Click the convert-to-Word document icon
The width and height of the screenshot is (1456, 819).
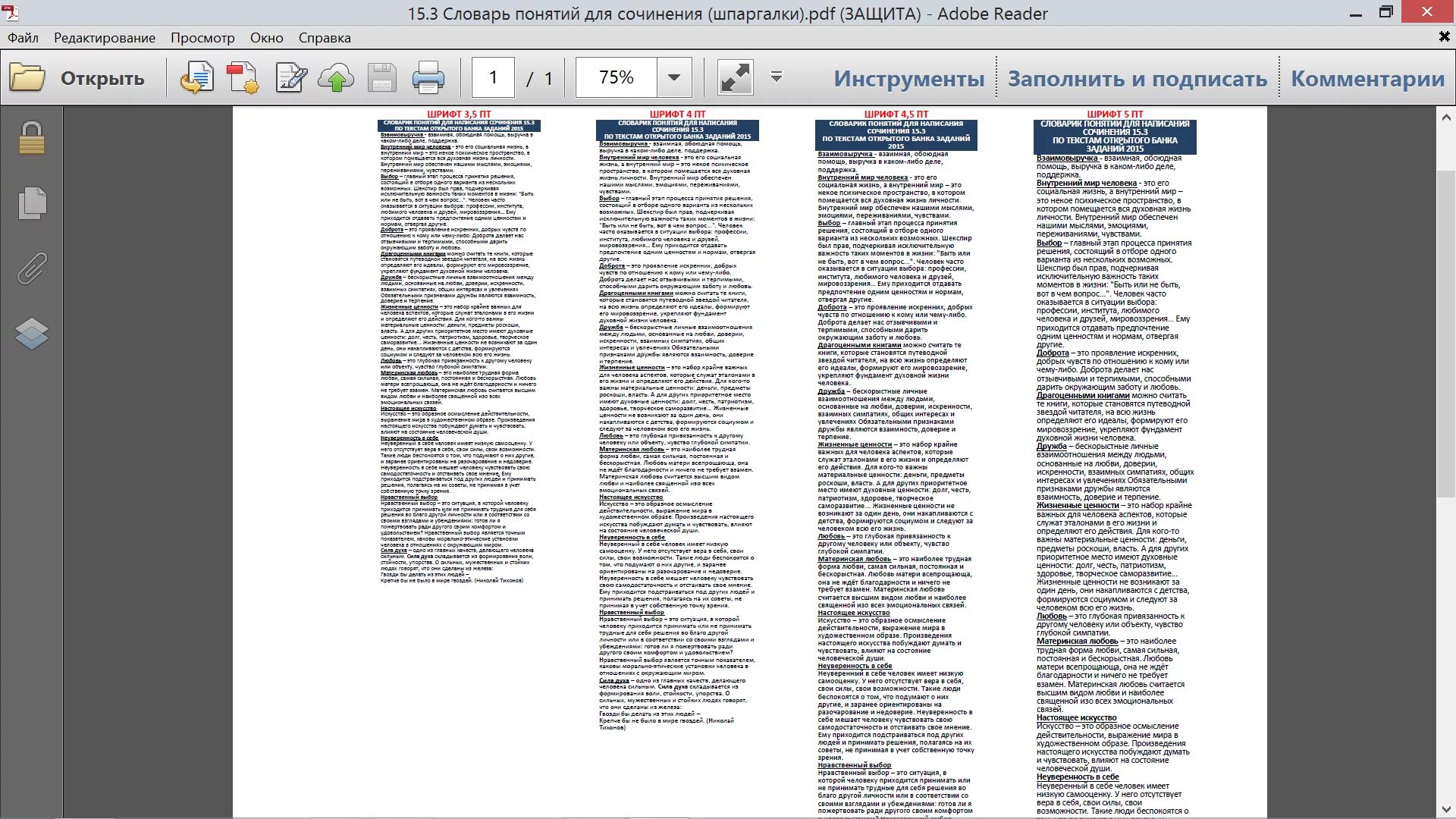[x=197, y=77]
